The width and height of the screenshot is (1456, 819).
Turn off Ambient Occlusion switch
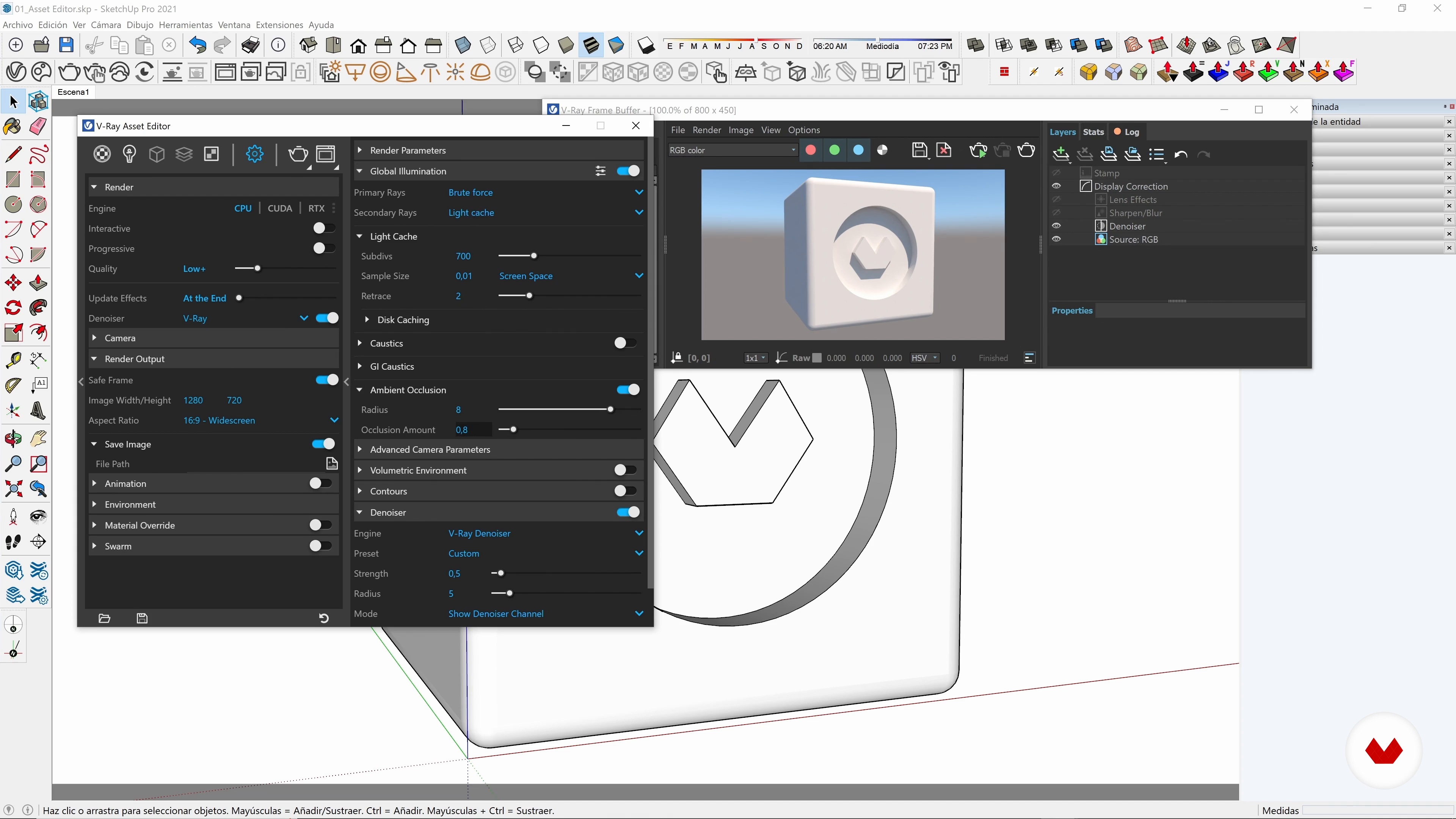pyautogui.click(x=628, y=390)
